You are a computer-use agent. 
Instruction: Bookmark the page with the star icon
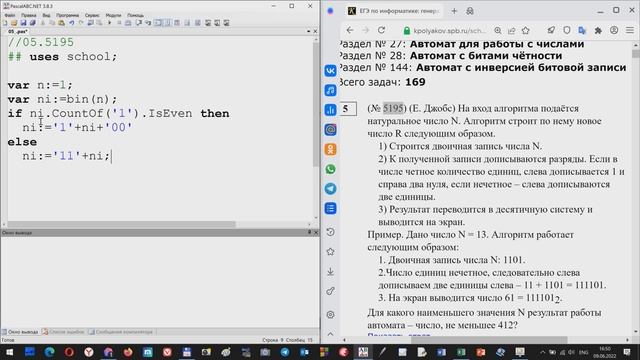526,30
